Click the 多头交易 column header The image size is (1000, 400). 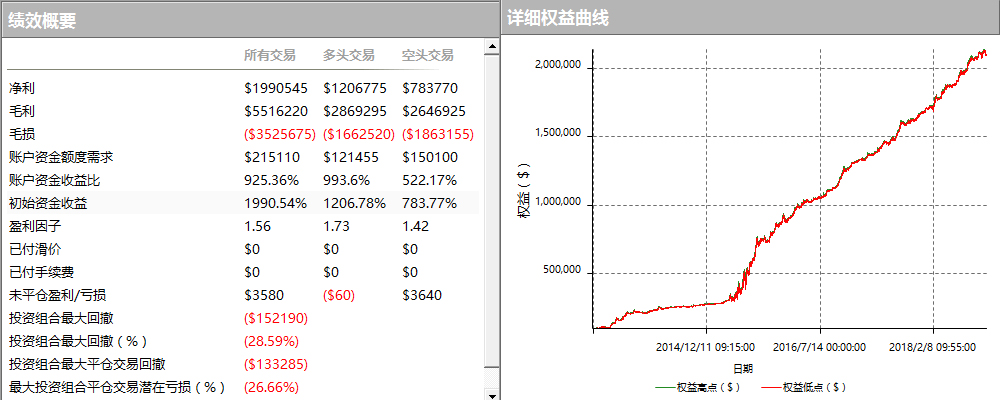(349, 55)
